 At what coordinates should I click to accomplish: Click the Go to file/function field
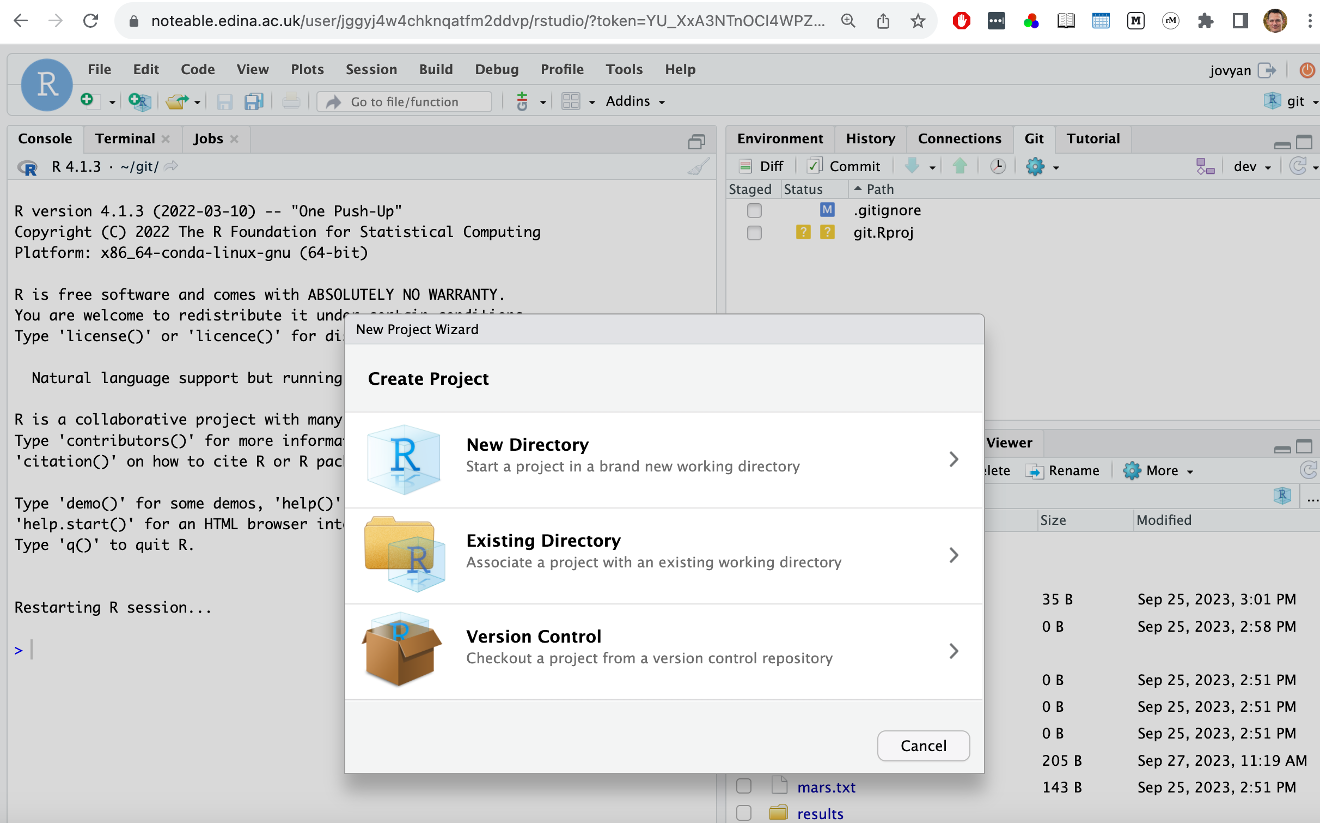(404, 101)
